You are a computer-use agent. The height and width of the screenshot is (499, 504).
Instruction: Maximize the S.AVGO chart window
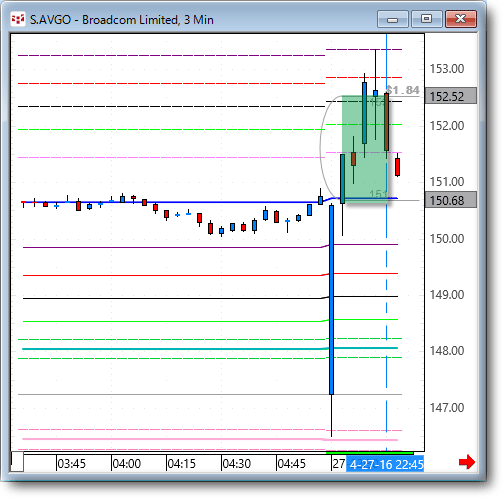click(426, 19)
